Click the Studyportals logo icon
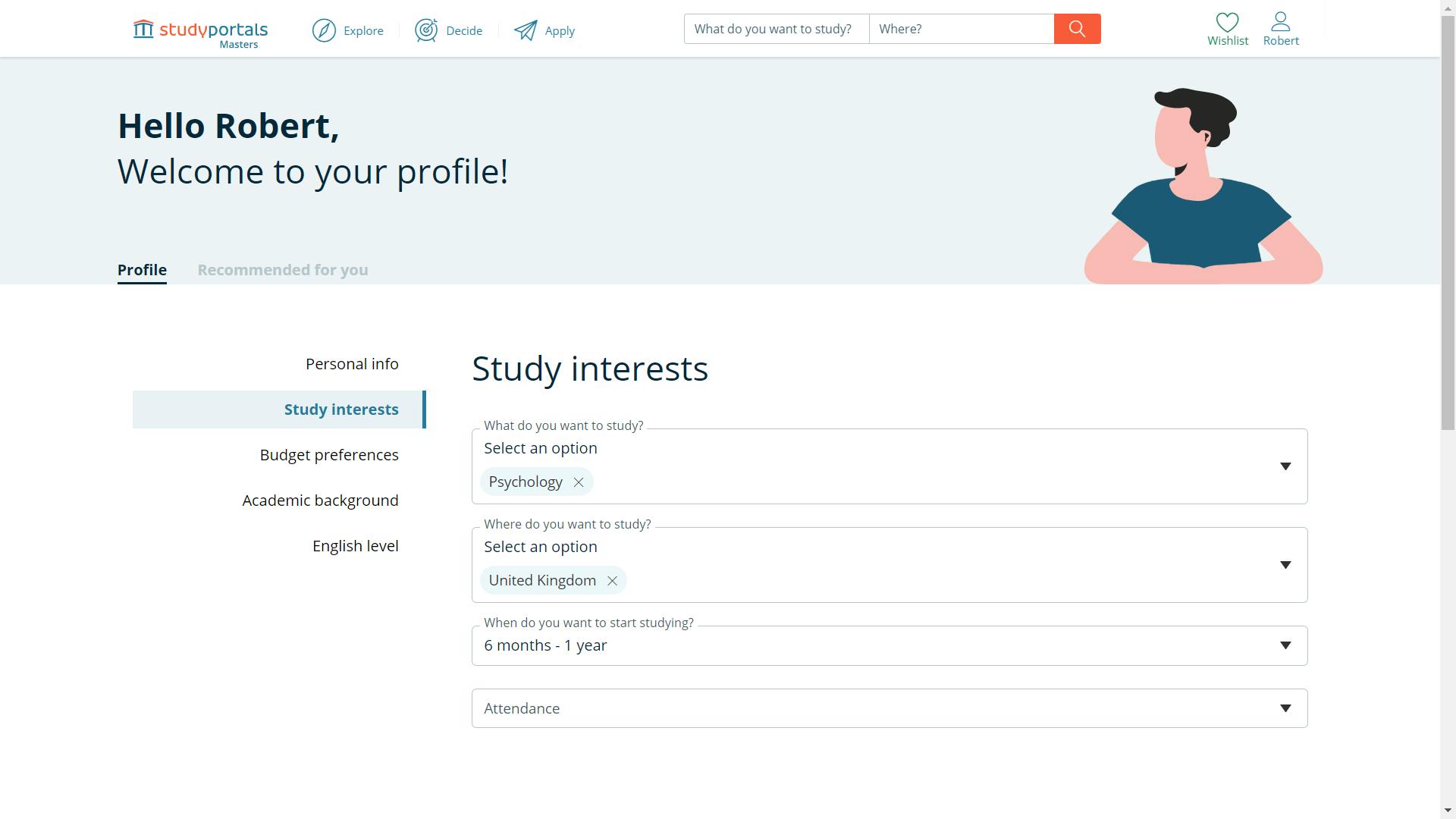Viewport: 1456px width, 819px height. 143,30
